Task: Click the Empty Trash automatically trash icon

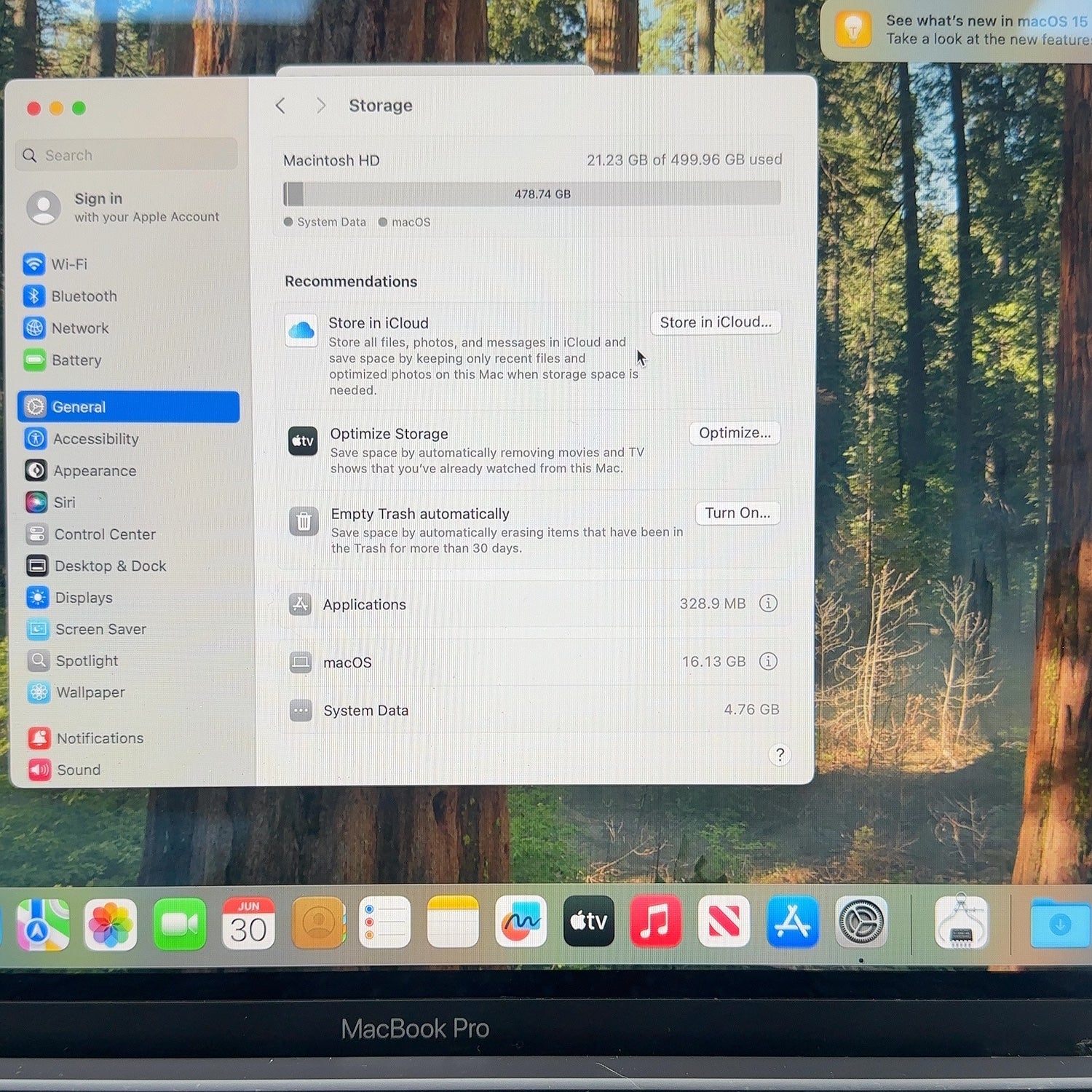Action: tap(304, 521)
